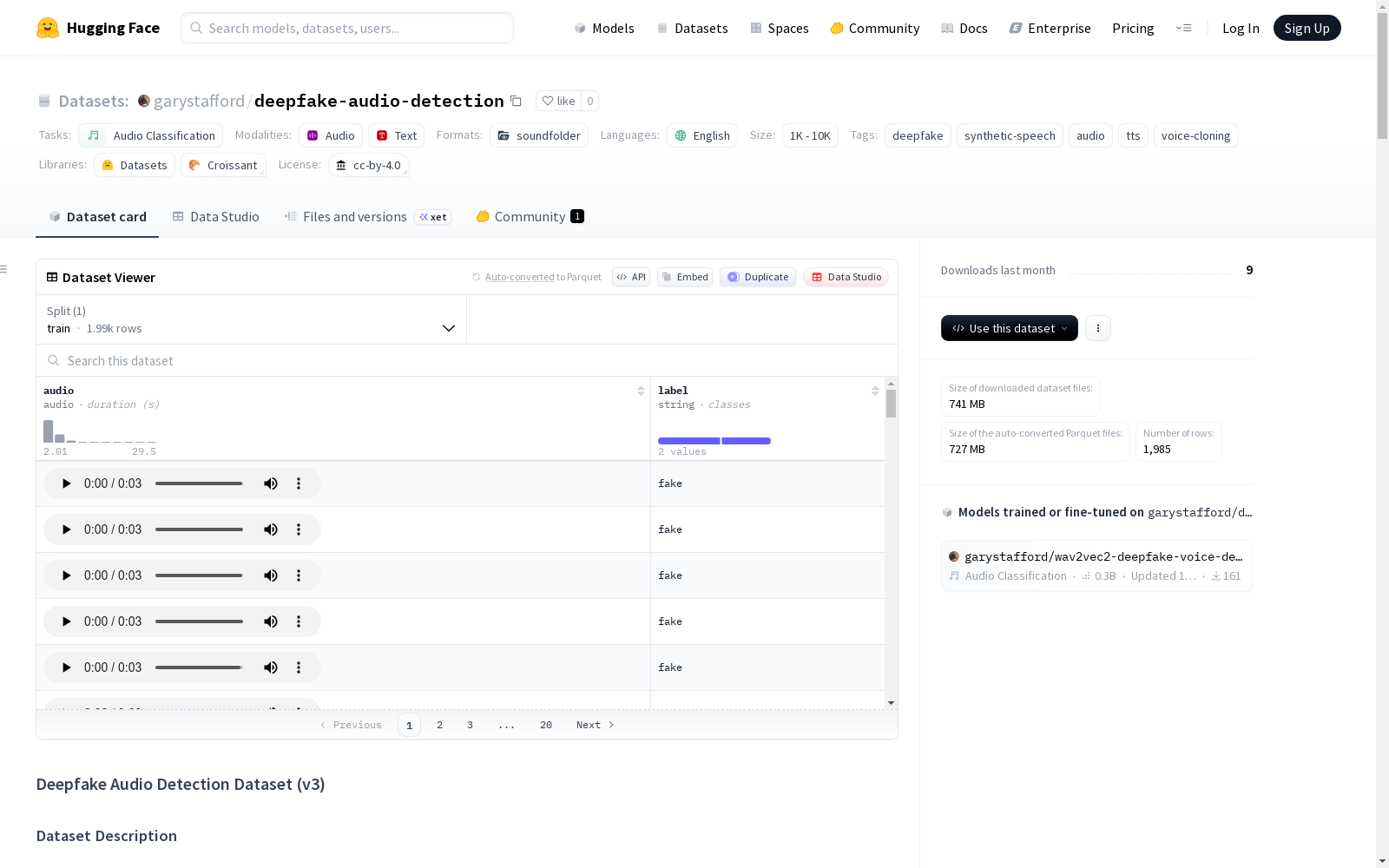Switch to the Data Studio tab

pos(216,217)
